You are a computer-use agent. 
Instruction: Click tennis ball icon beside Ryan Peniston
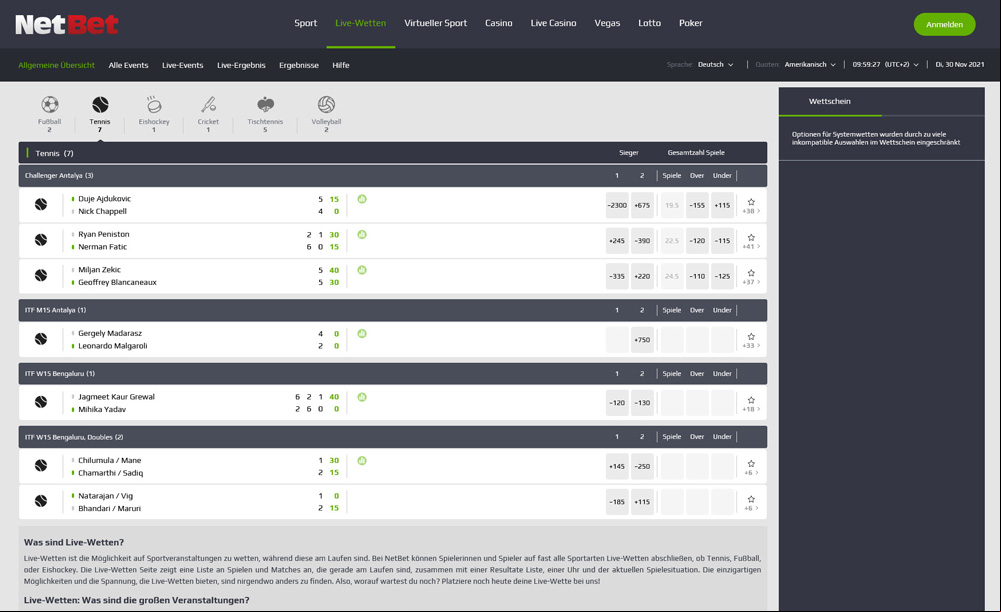point(41,240)
